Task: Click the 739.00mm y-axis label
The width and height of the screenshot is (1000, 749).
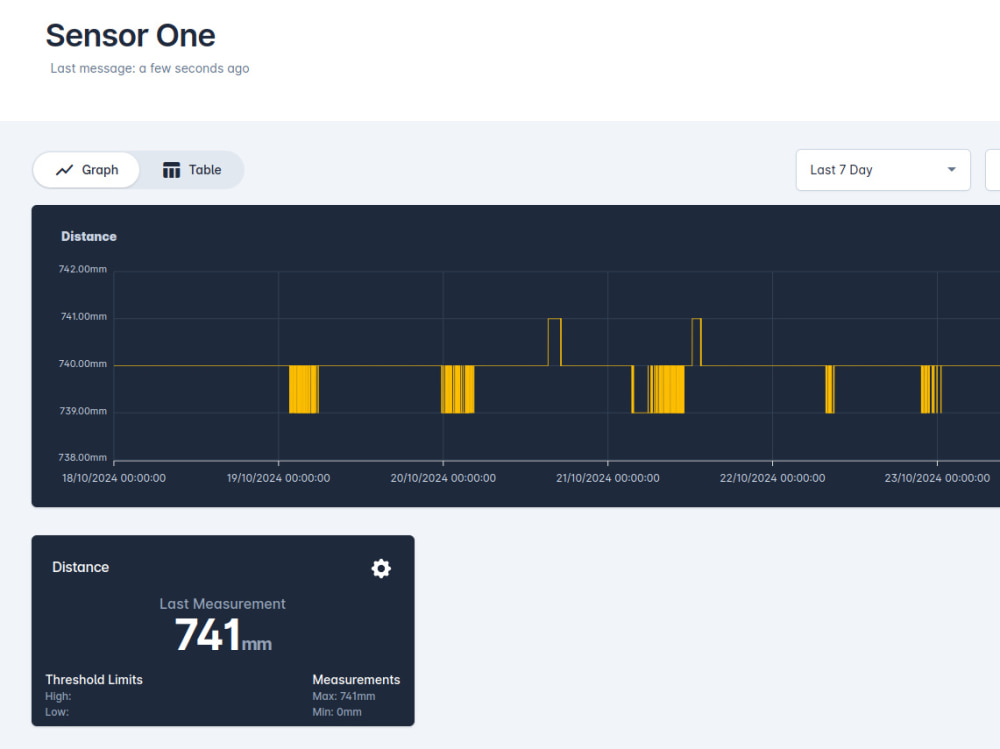Action: [83, 411]
